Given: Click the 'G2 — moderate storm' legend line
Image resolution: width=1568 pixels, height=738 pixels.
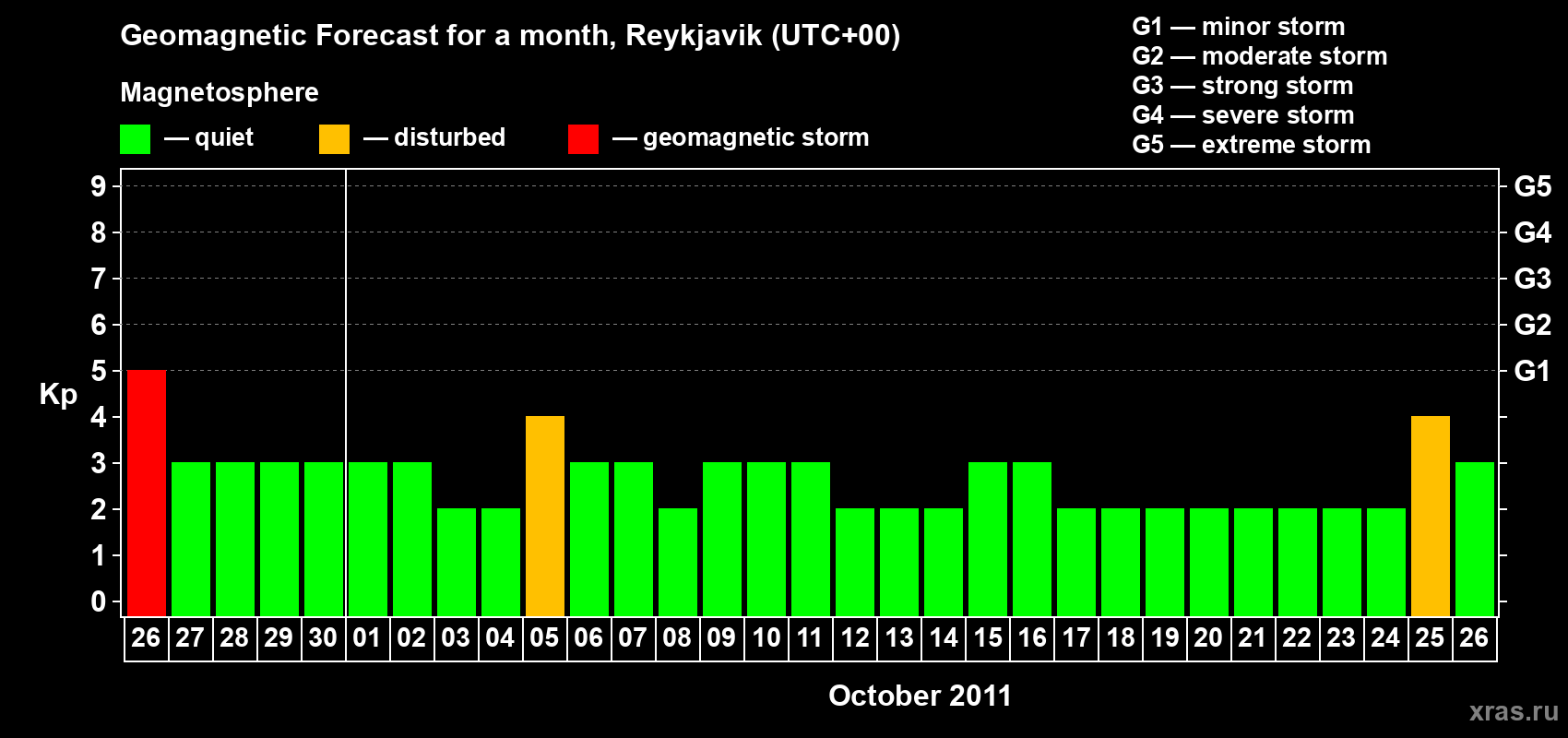Looking at the screenshot, I should (x=1260, y=56).
